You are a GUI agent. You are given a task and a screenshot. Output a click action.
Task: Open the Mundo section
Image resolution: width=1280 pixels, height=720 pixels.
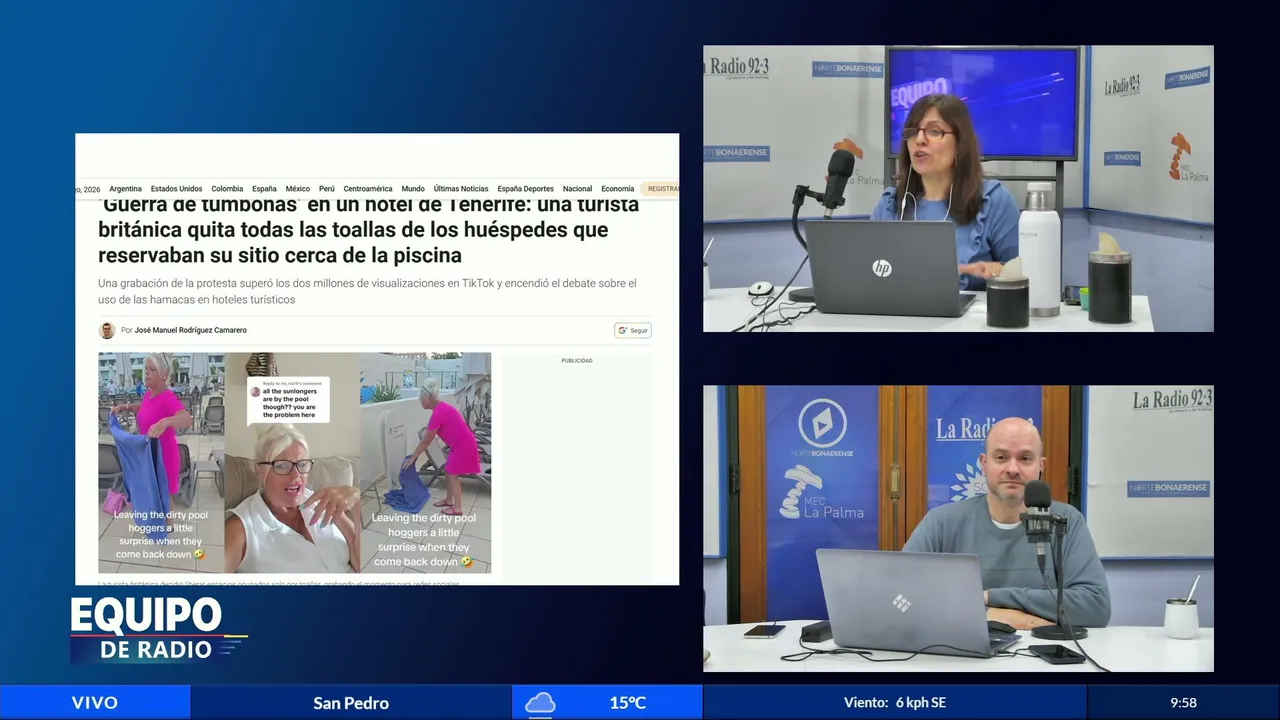413,189
